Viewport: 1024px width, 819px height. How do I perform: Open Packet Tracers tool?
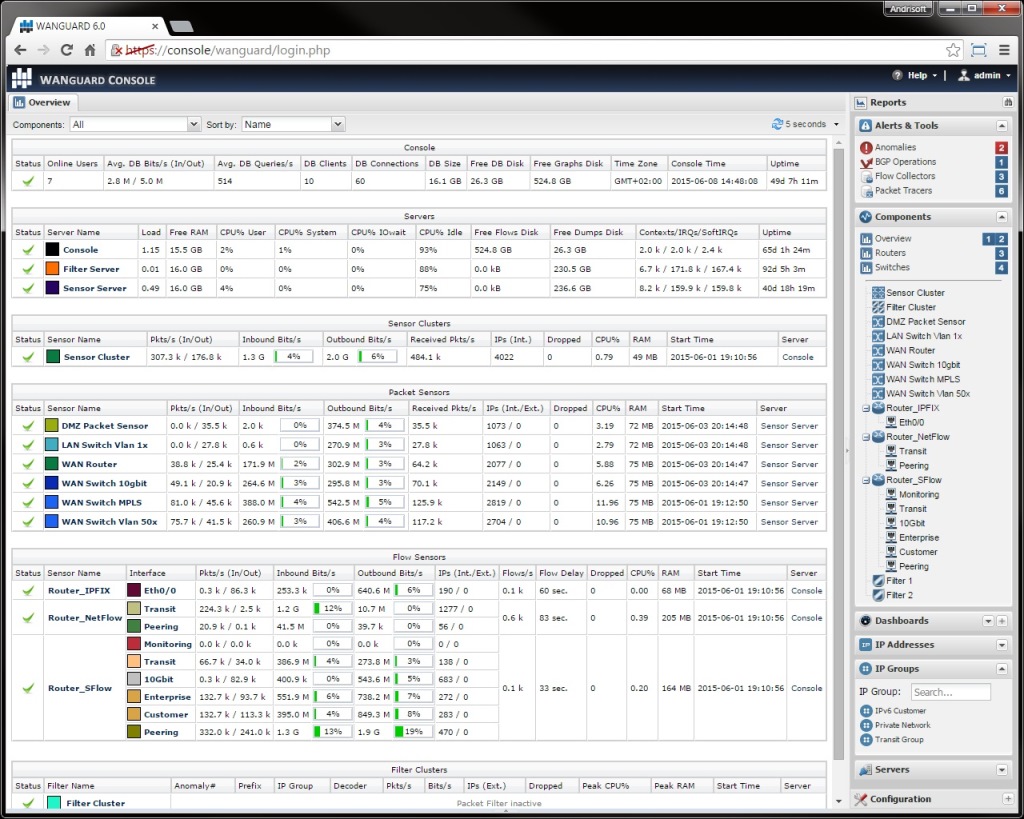click(903, 191)
